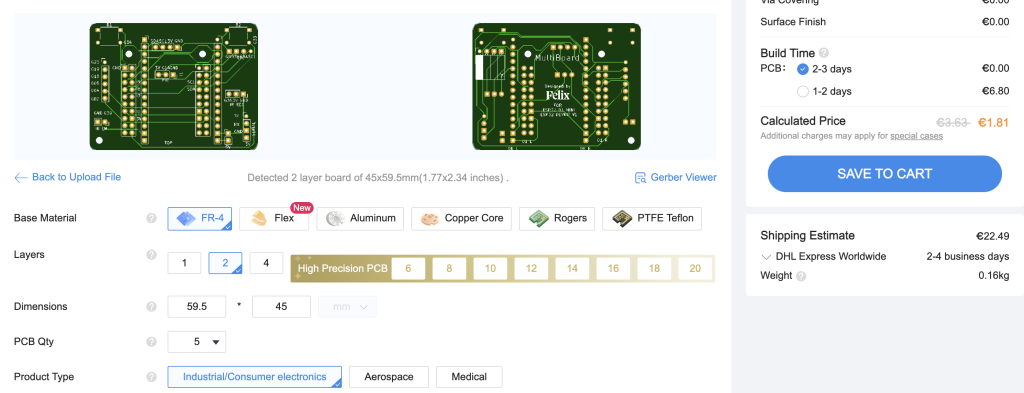This screenshot has width=1024, height=393.
Task: Click the SAVE TO CART button
Action: pos(884,174)
